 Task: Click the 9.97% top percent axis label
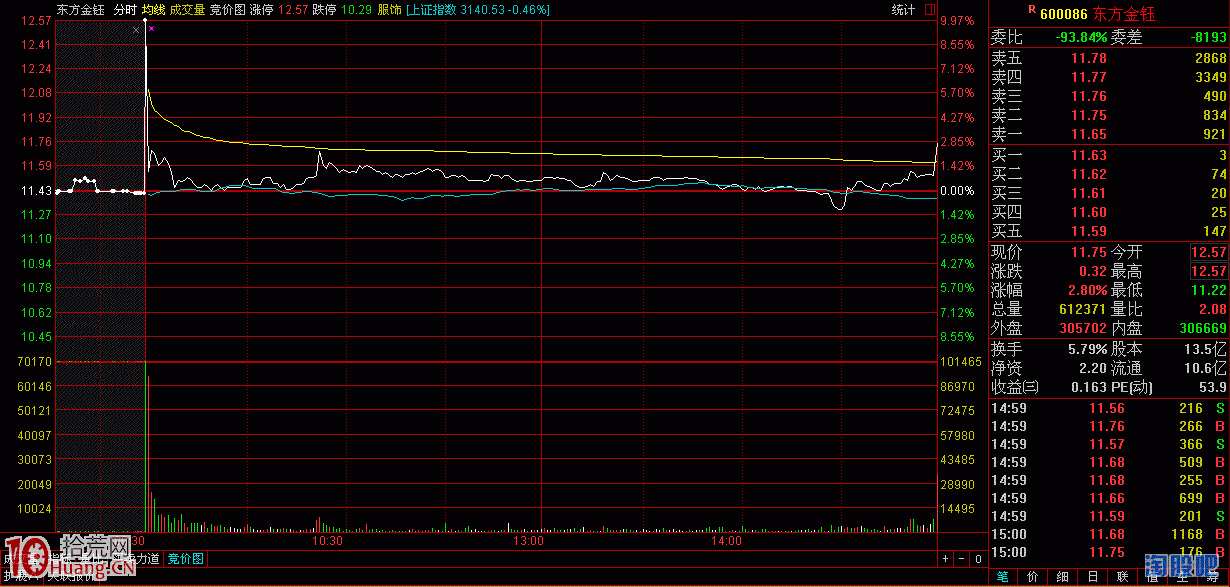click(956, 20)
